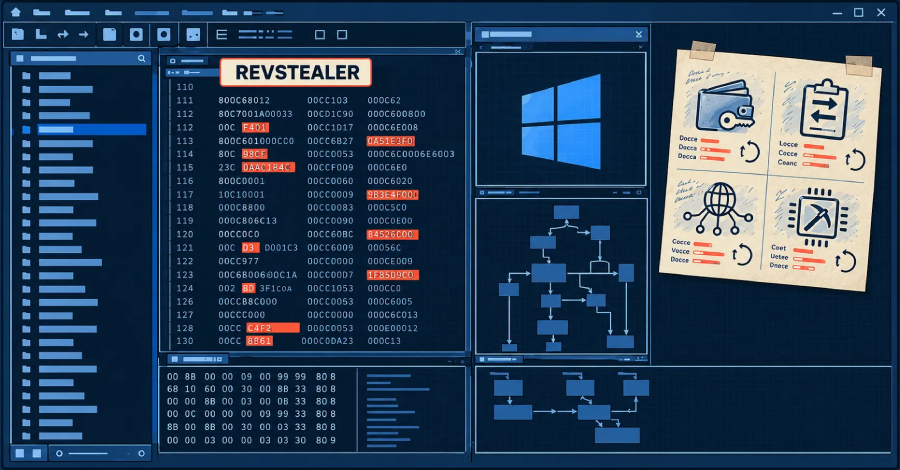Screen dimensions: 900x470
Task: Click the refresh arrow beside the globe entries
Action: point(742,254)
